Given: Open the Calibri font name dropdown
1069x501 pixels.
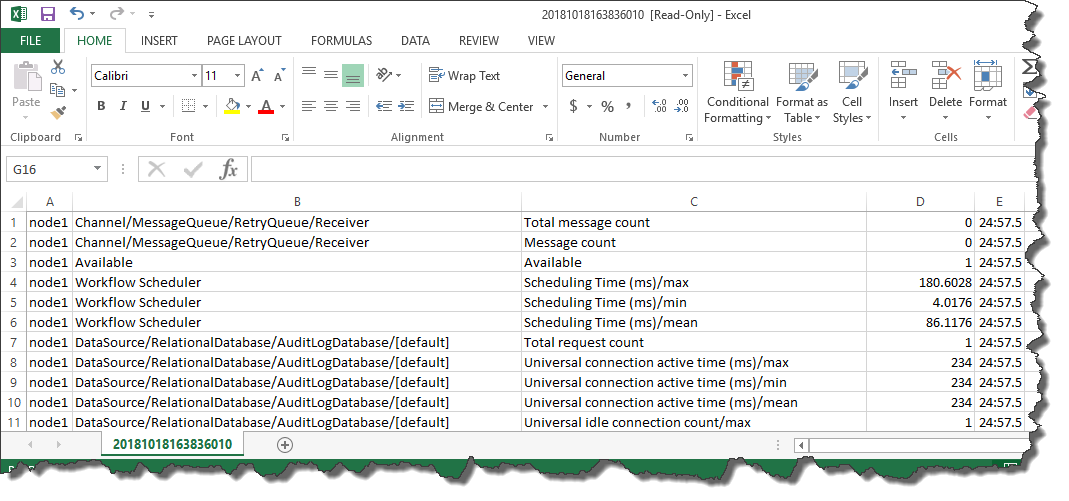Looking at the screenshot, I should pos(195,76).
